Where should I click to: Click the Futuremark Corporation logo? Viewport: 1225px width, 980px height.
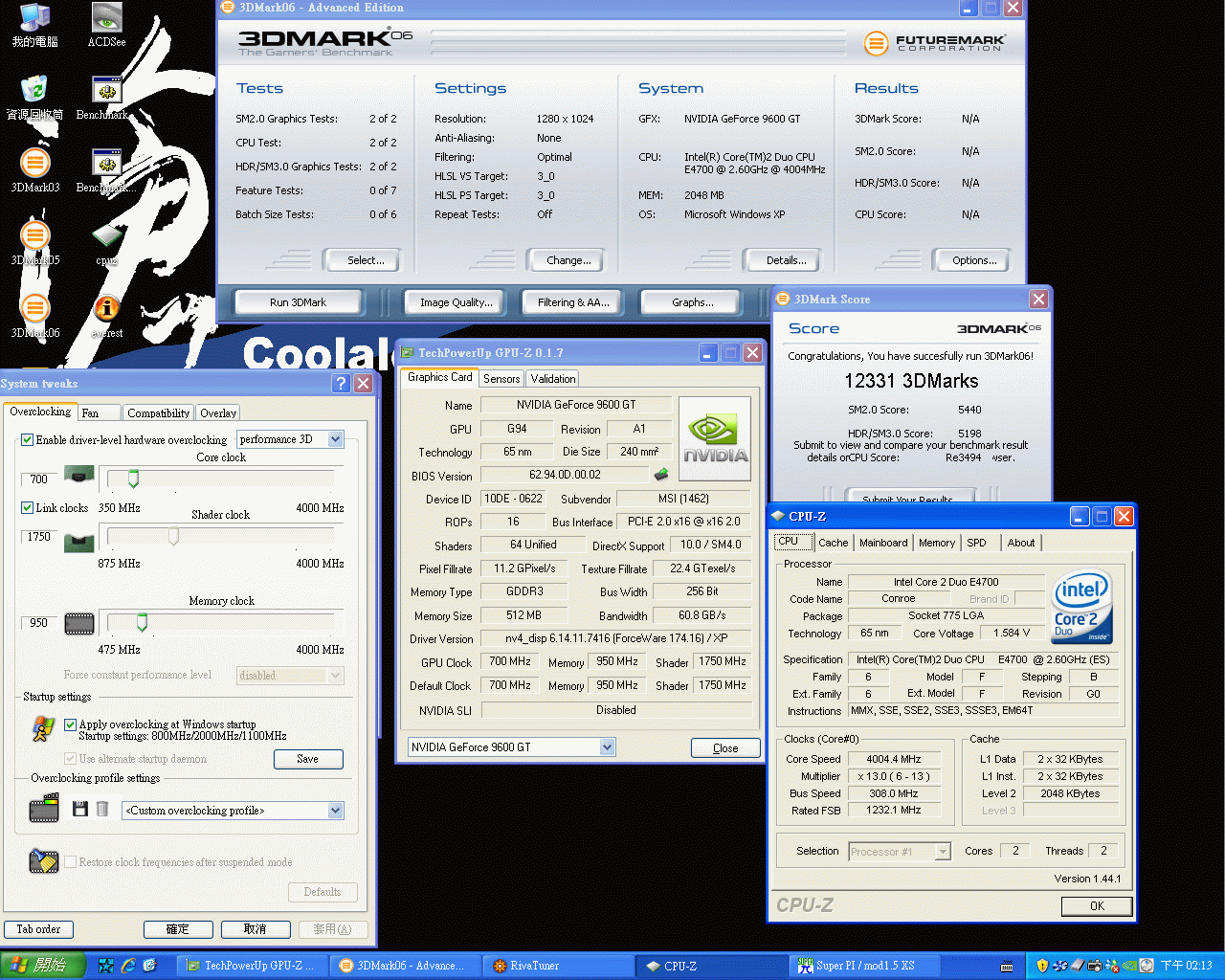[x=935, y=43]
